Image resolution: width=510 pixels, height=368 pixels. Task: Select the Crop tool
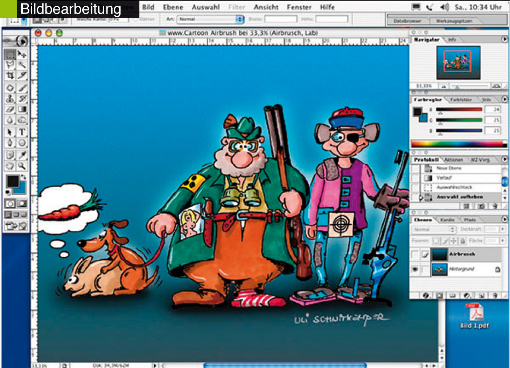click(x=10, y=76)
